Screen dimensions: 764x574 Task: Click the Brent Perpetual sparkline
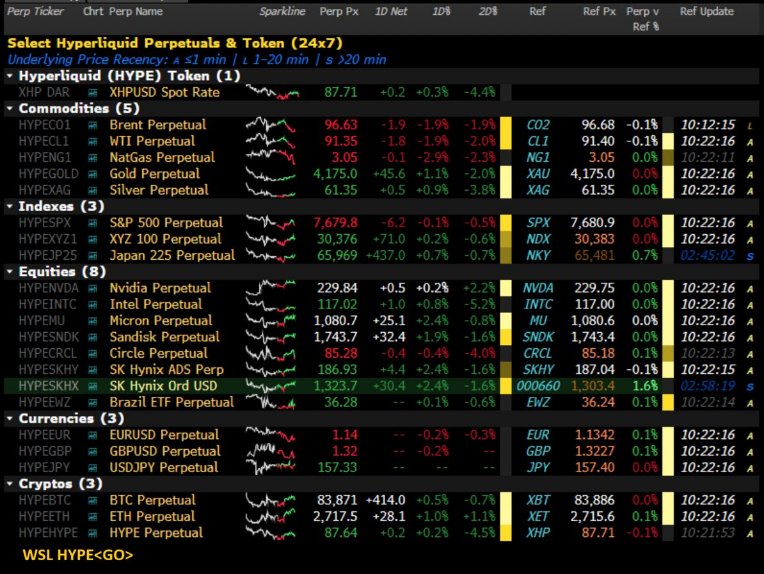click(x=271, y=125)
